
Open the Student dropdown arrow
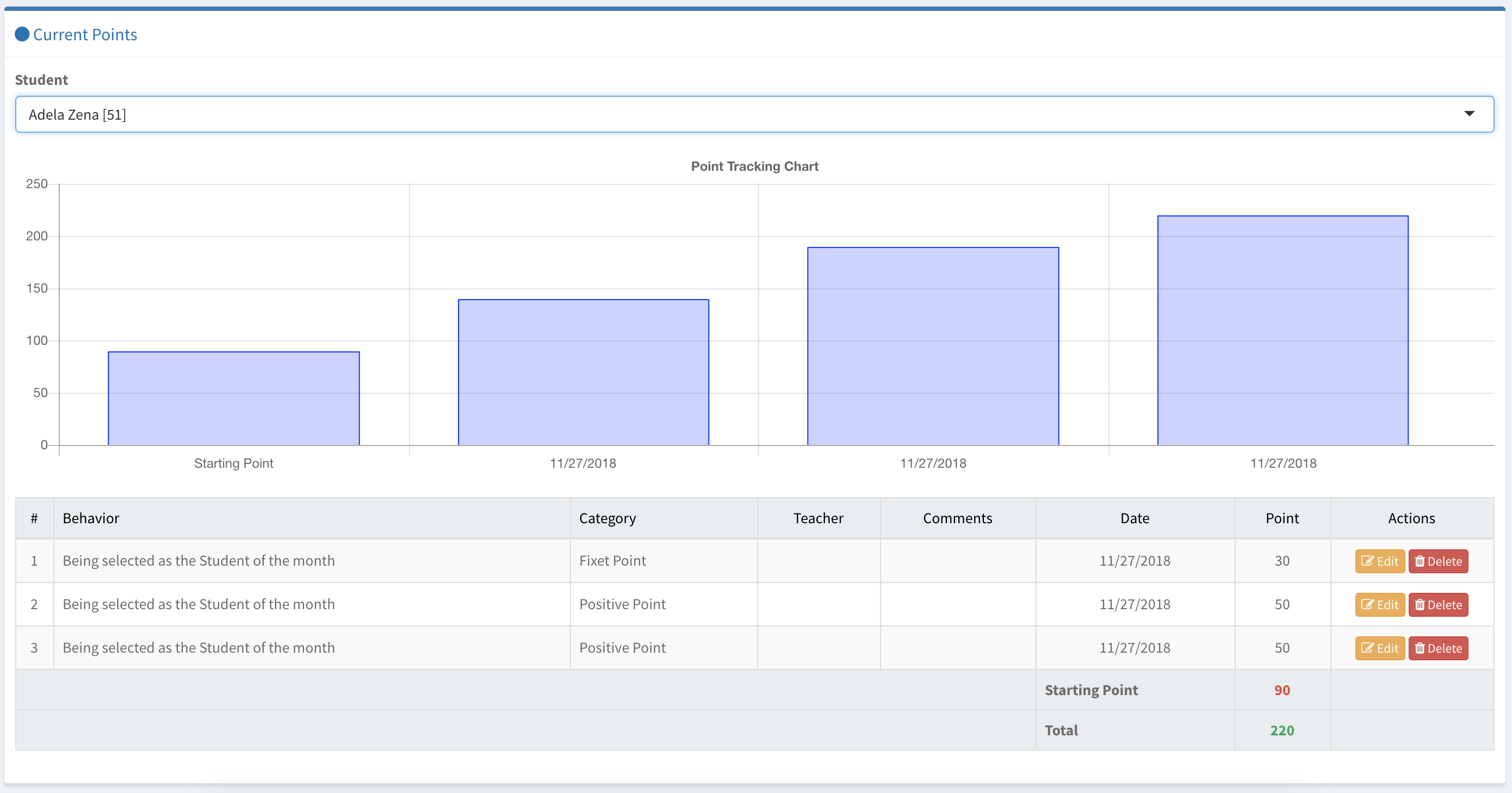coord(1468,114)
